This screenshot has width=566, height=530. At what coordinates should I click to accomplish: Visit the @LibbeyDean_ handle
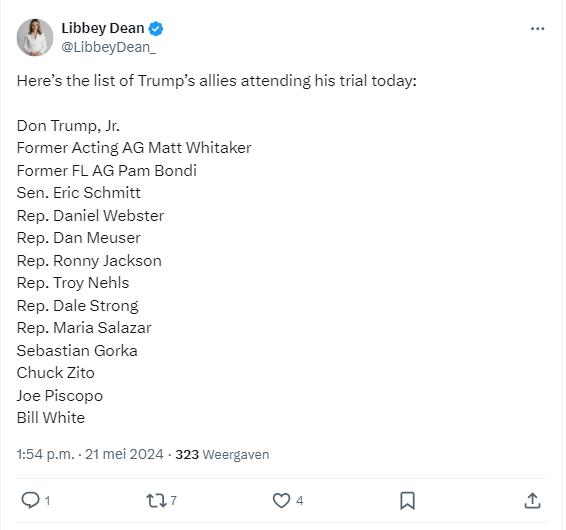[x=109, y=47]
